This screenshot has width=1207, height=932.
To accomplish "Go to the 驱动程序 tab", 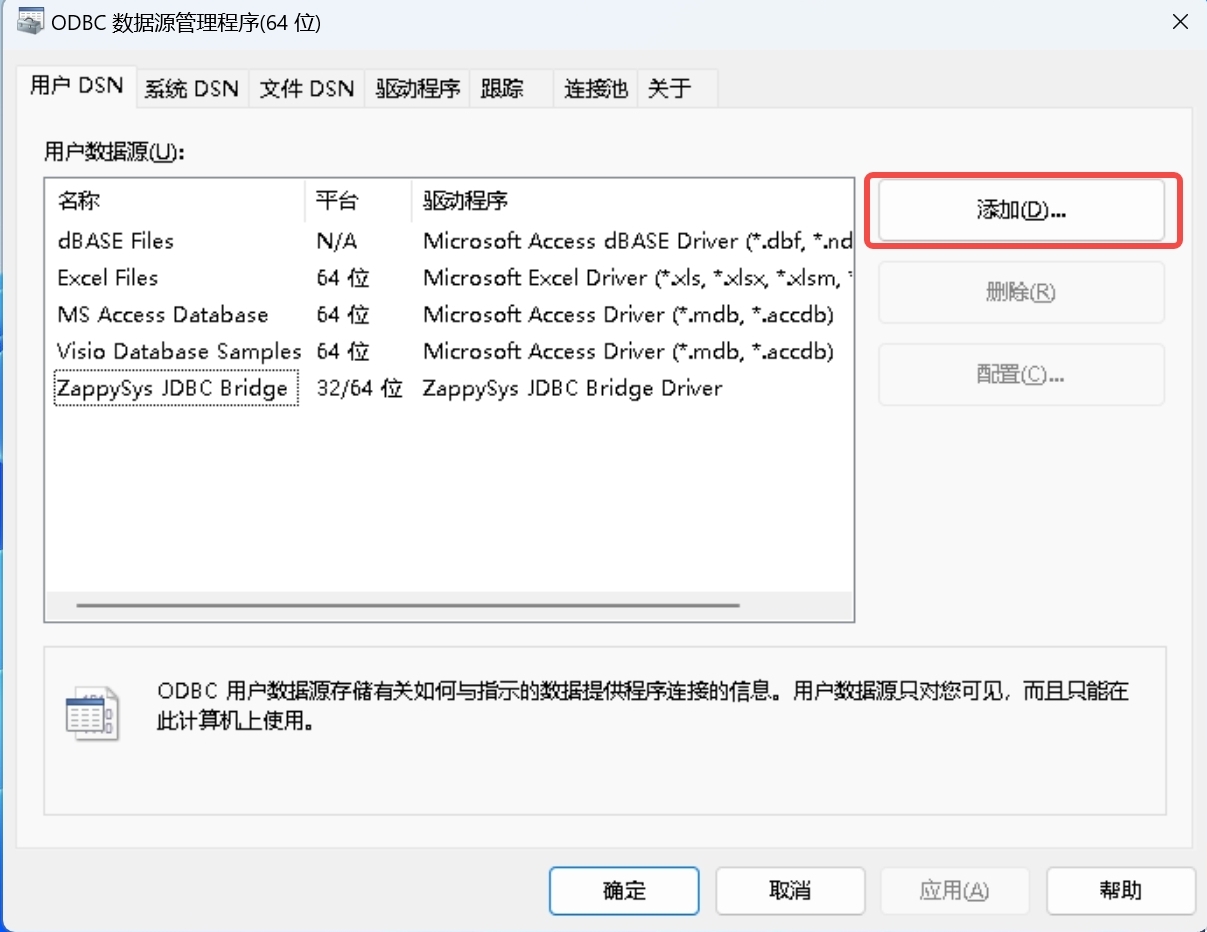I will coord(417,89).
